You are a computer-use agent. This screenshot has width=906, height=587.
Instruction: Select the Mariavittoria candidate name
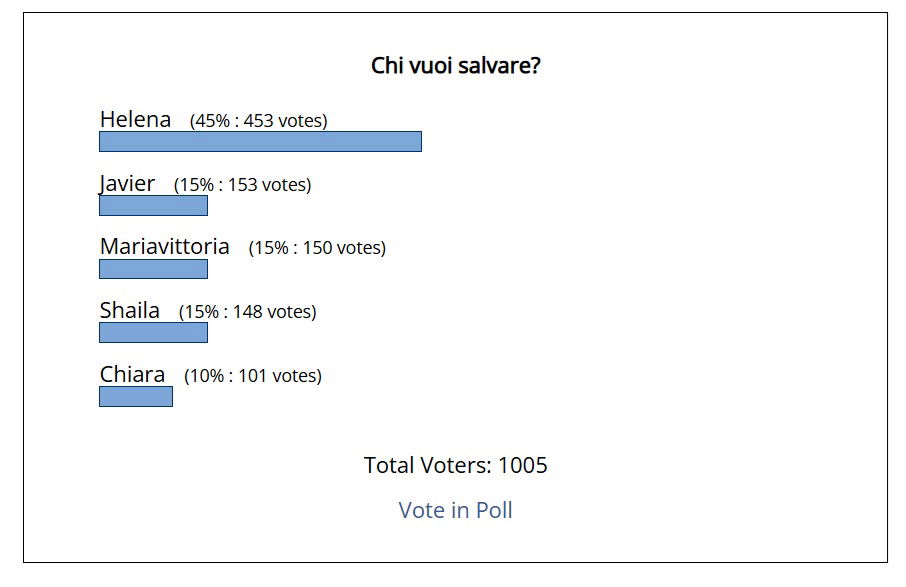coord(165,247)
